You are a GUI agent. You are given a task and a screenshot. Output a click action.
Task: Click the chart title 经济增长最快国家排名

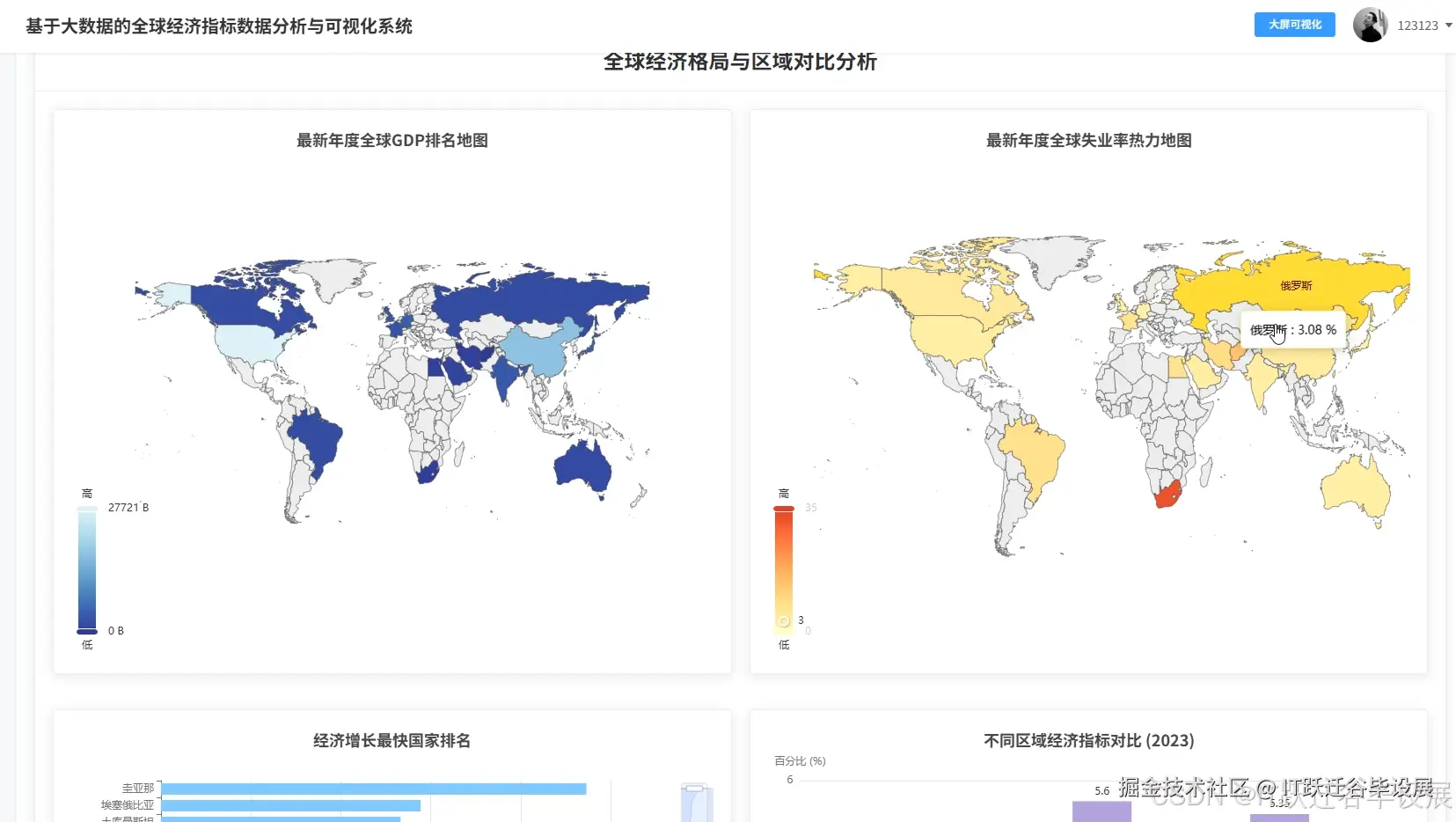(x=390, y=740)
